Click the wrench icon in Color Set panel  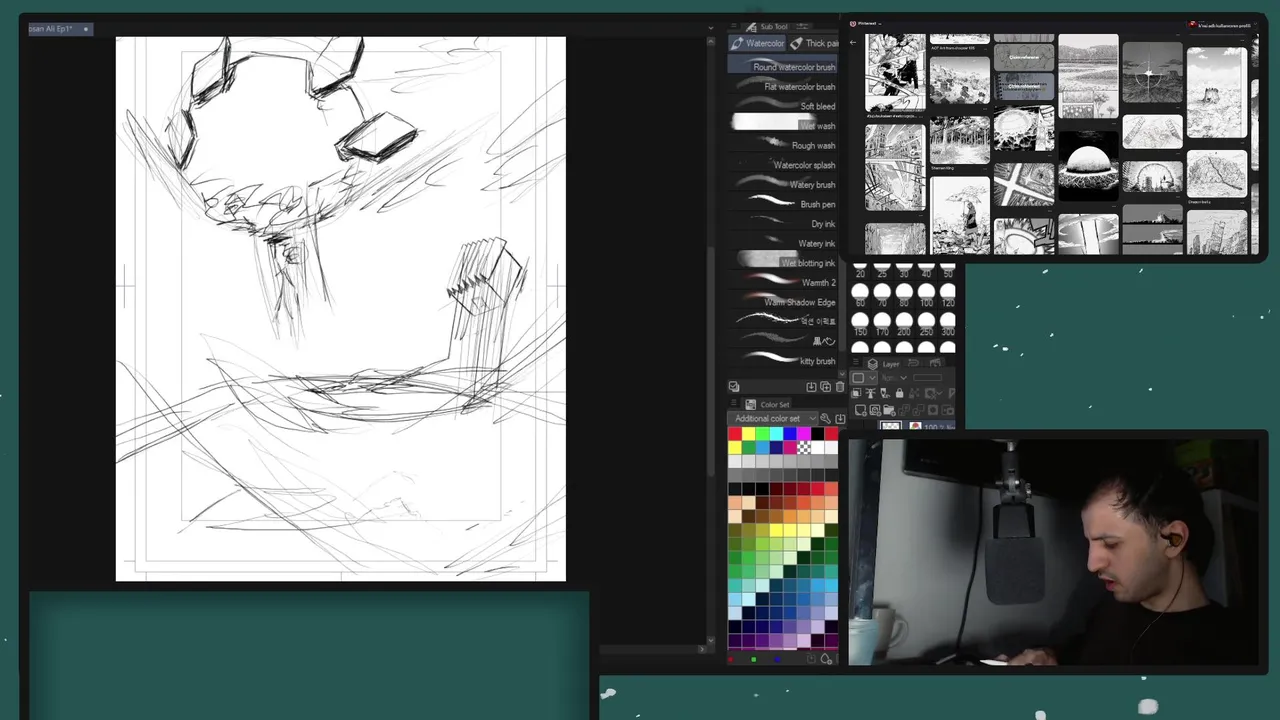826,418
